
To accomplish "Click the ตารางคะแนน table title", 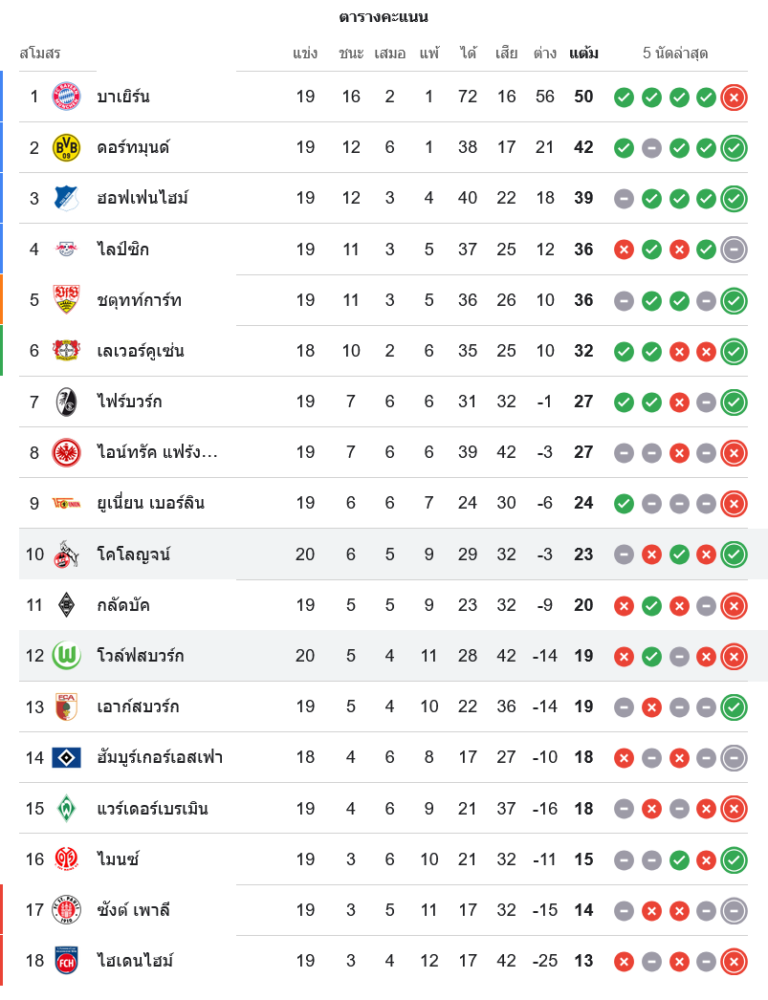I will 384,17.
